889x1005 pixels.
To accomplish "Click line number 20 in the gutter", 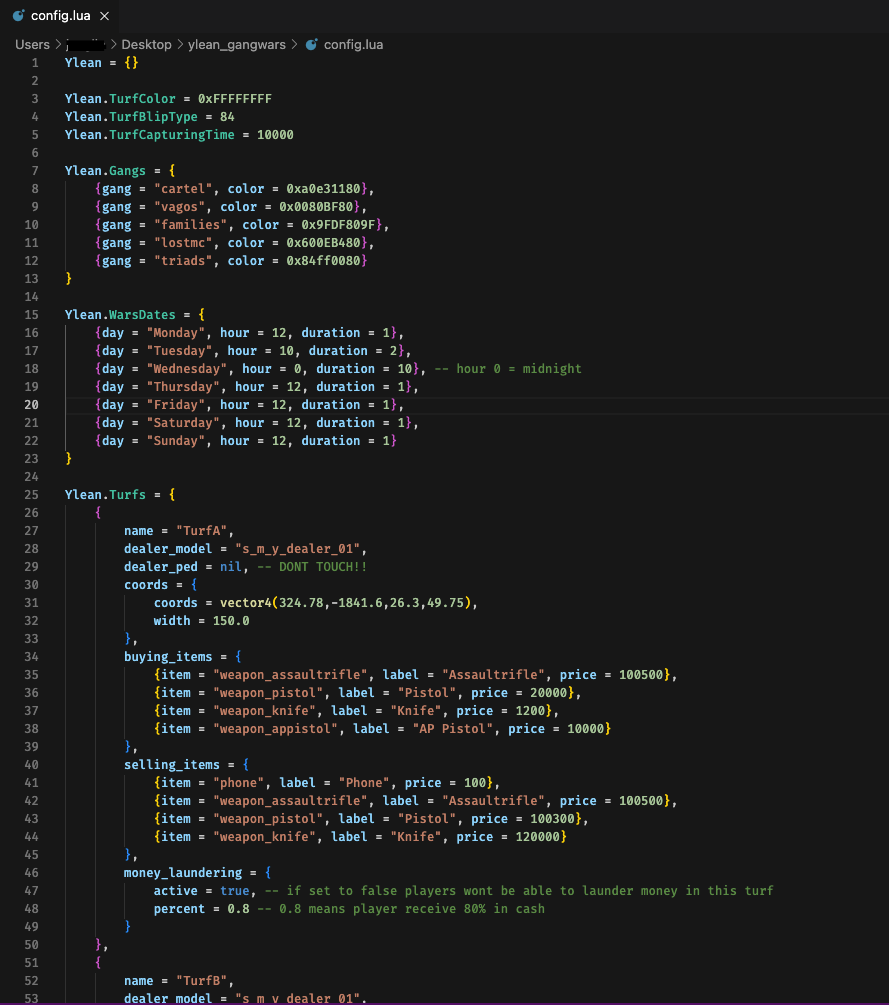I will 31,405.
